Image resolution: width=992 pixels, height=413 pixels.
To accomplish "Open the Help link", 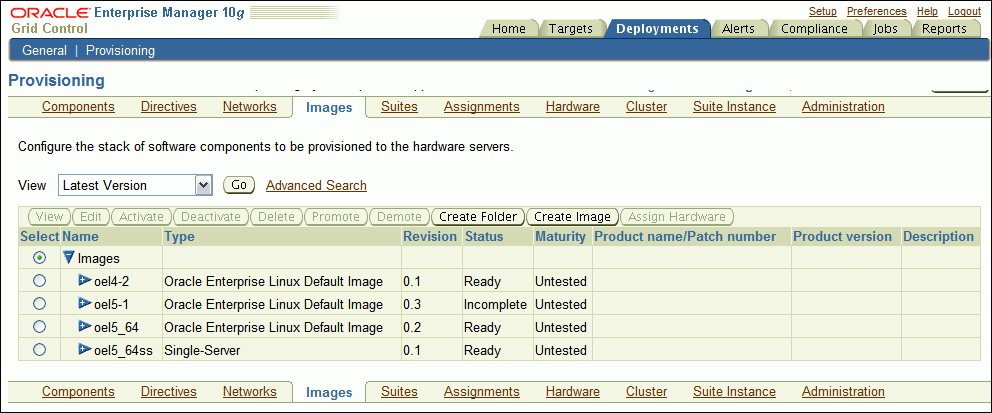I will tap(927, 11).
